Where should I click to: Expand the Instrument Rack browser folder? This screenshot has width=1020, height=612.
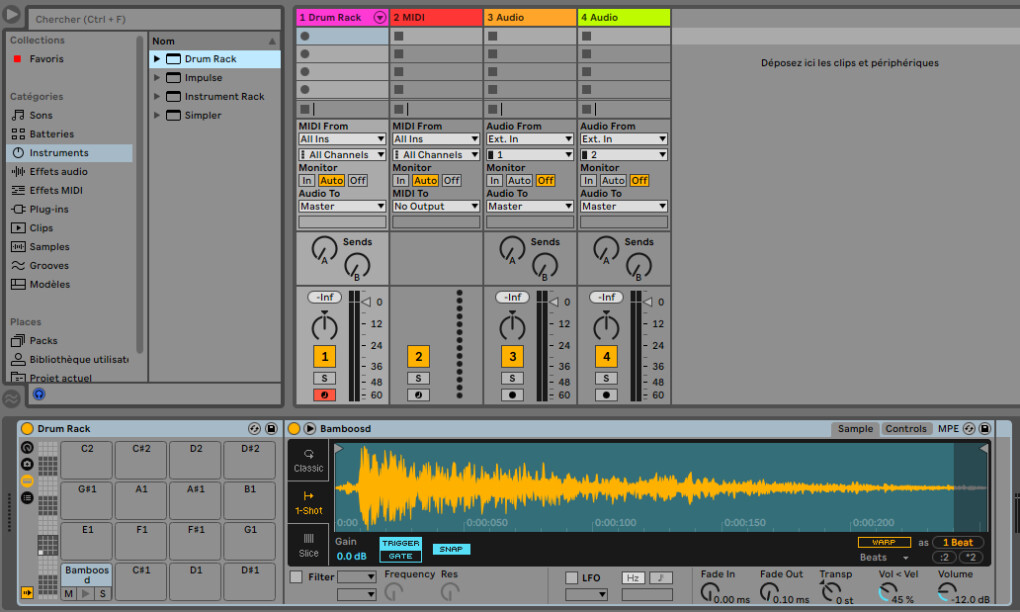point(157,97)
